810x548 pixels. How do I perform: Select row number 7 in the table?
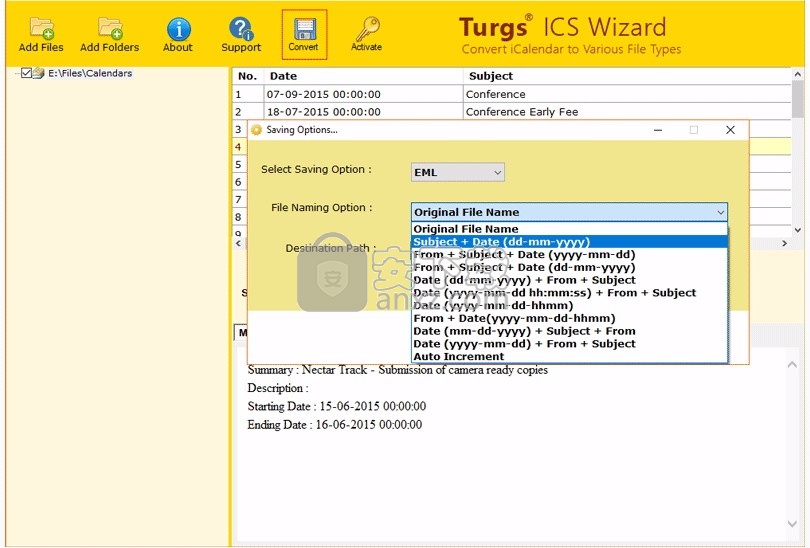coord(238,199)
